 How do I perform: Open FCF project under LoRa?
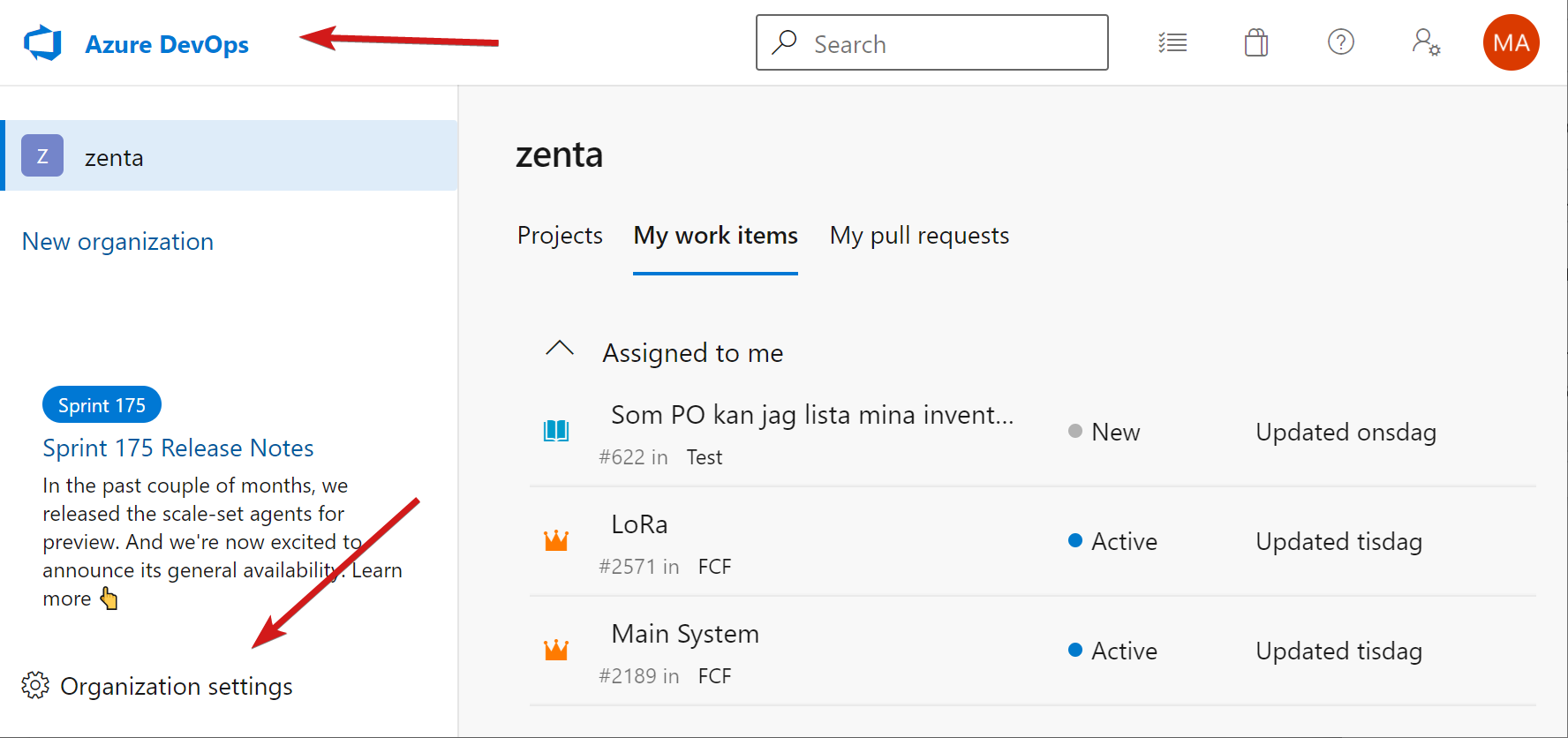714,567
